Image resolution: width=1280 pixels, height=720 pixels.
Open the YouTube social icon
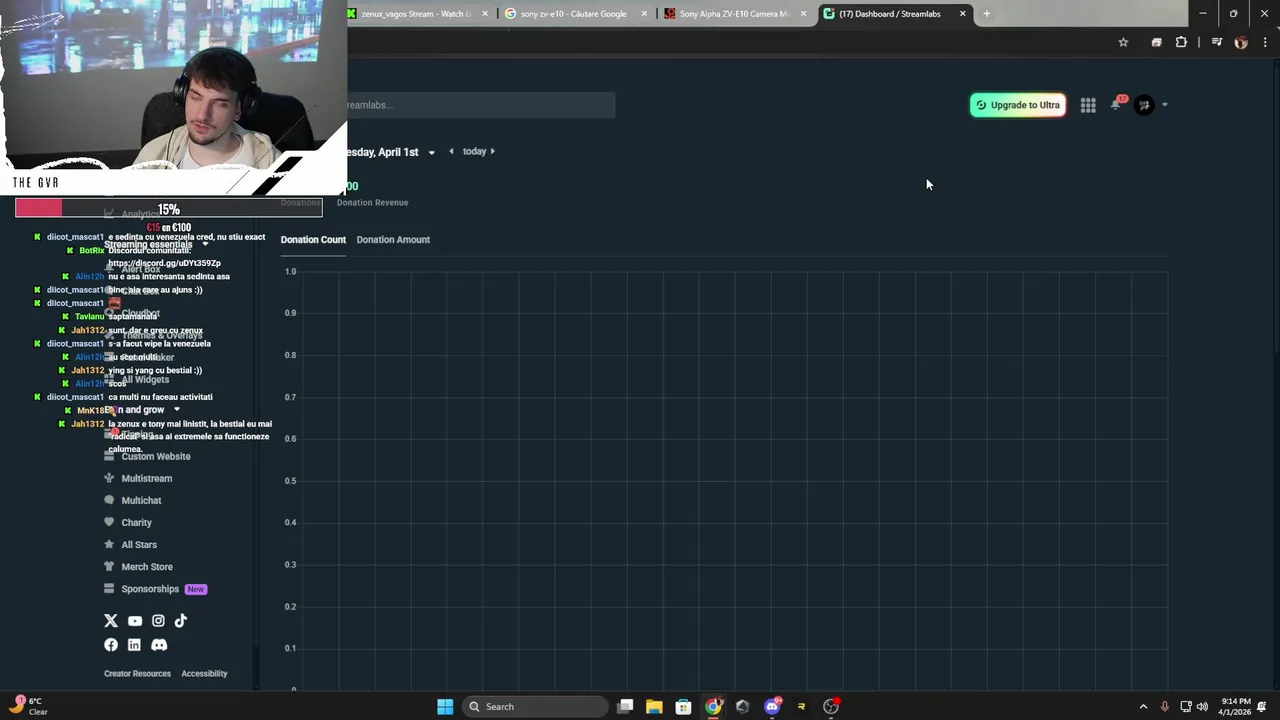135,621
